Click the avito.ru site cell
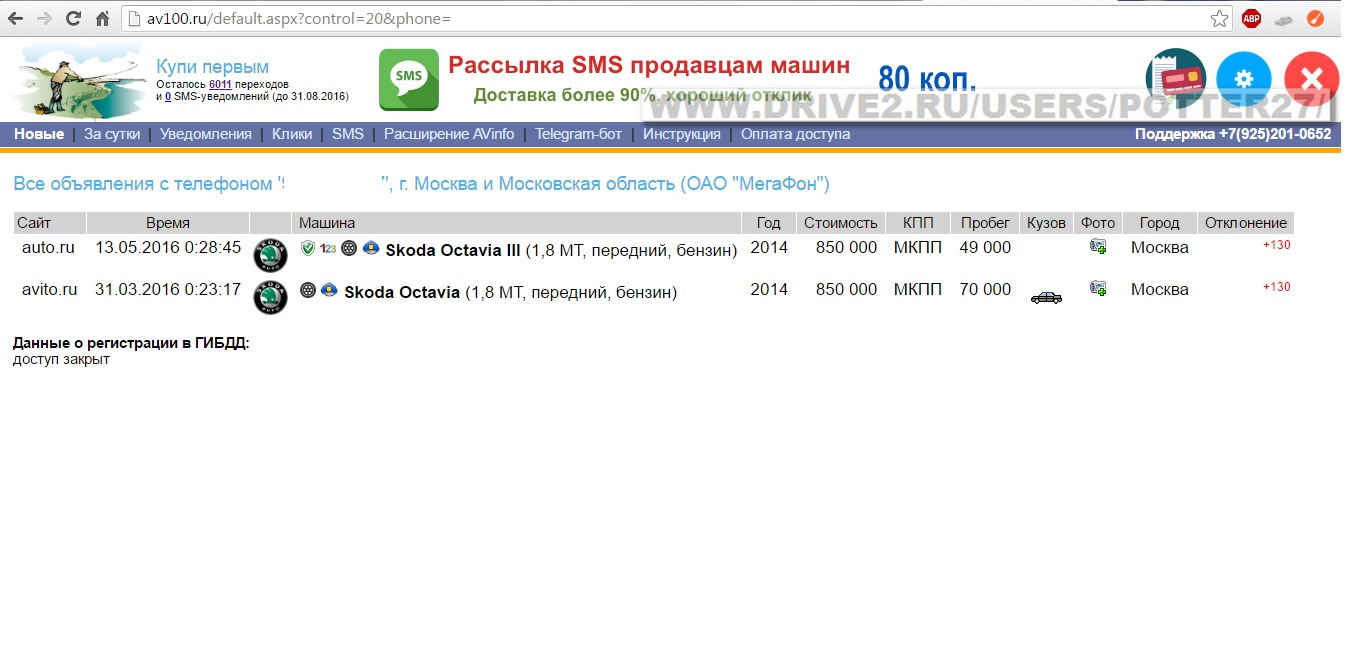 [50, 289]
